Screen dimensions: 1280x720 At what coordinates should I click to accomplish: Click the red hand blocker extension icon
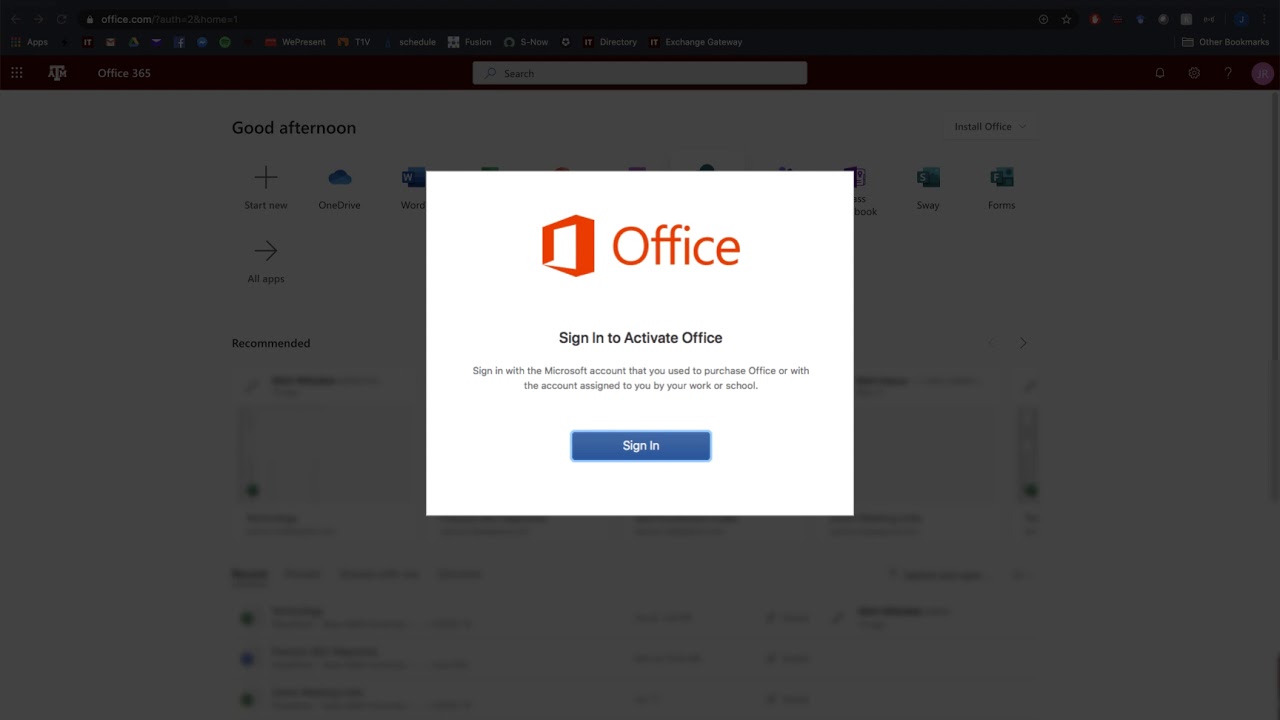[1095, 19]
